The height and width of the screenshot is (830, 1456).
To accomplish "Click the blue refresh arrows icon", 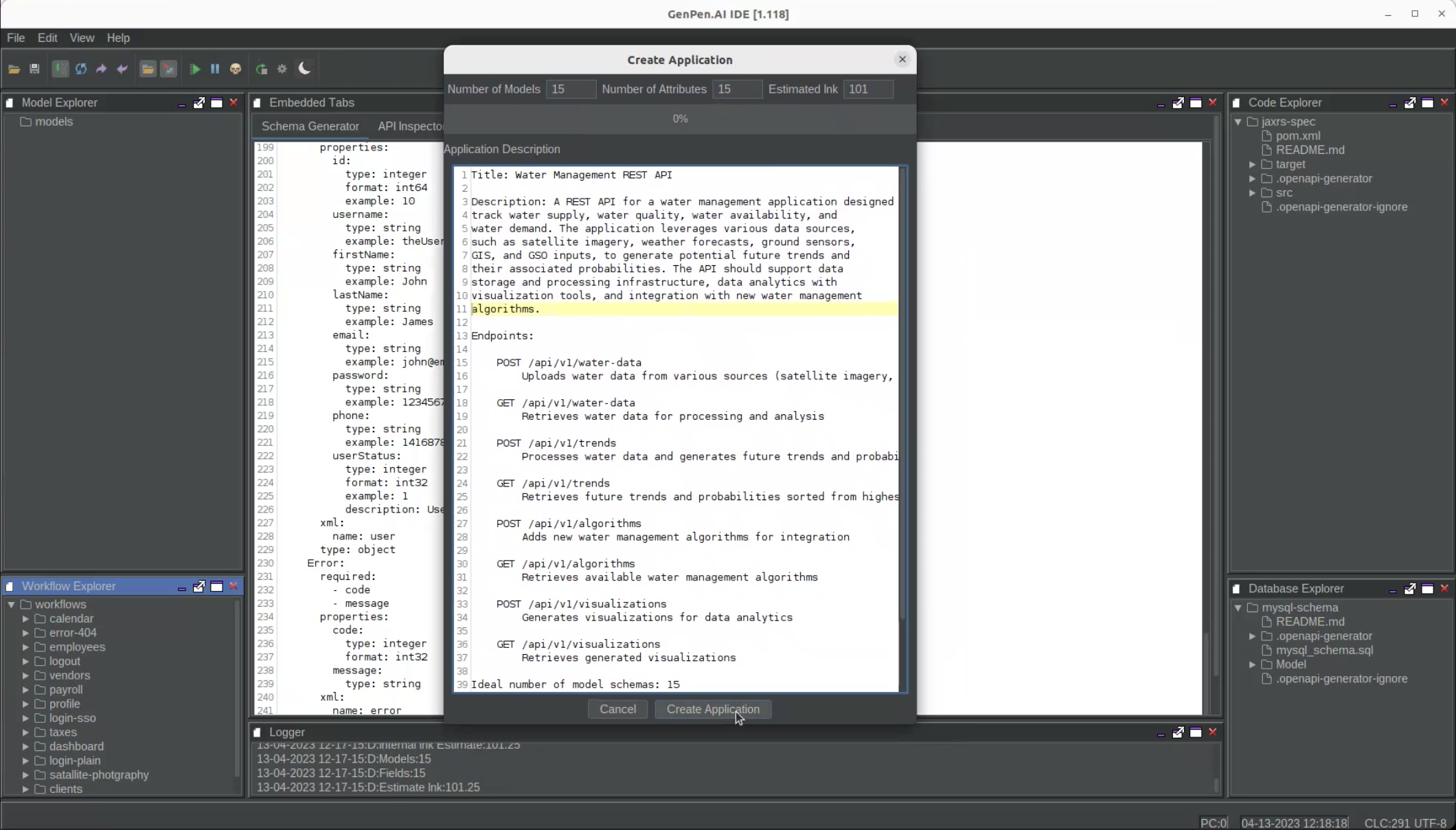I will [81, 69].
